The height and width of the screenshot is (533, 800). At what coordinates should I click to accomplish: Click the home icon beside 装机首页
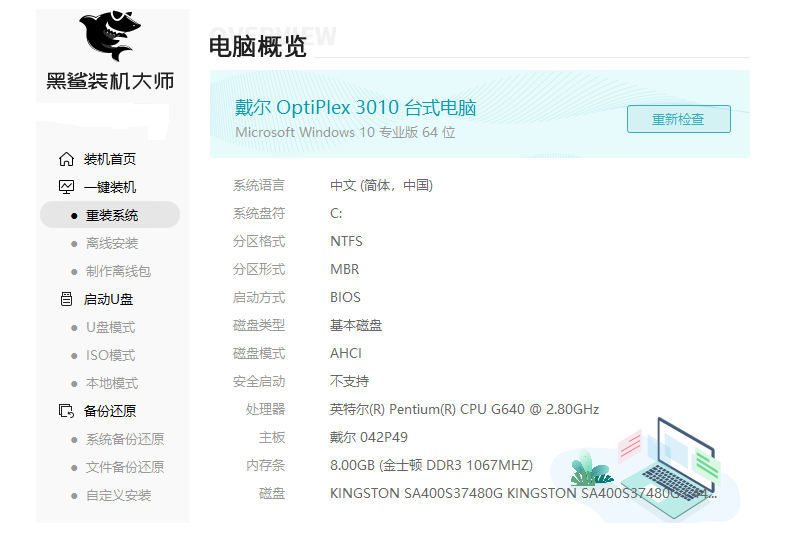tap(66, 159)
